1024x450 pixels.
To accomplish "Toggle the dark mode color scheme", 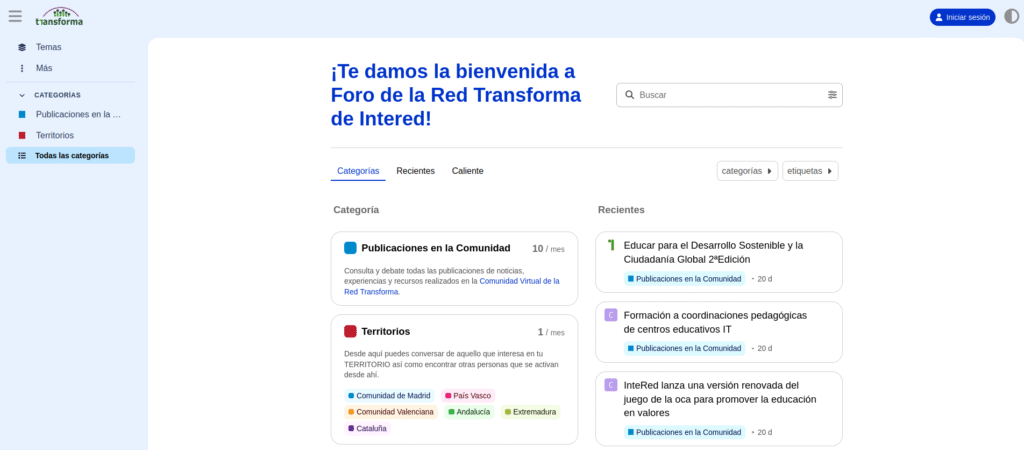I will [1011, 17].
